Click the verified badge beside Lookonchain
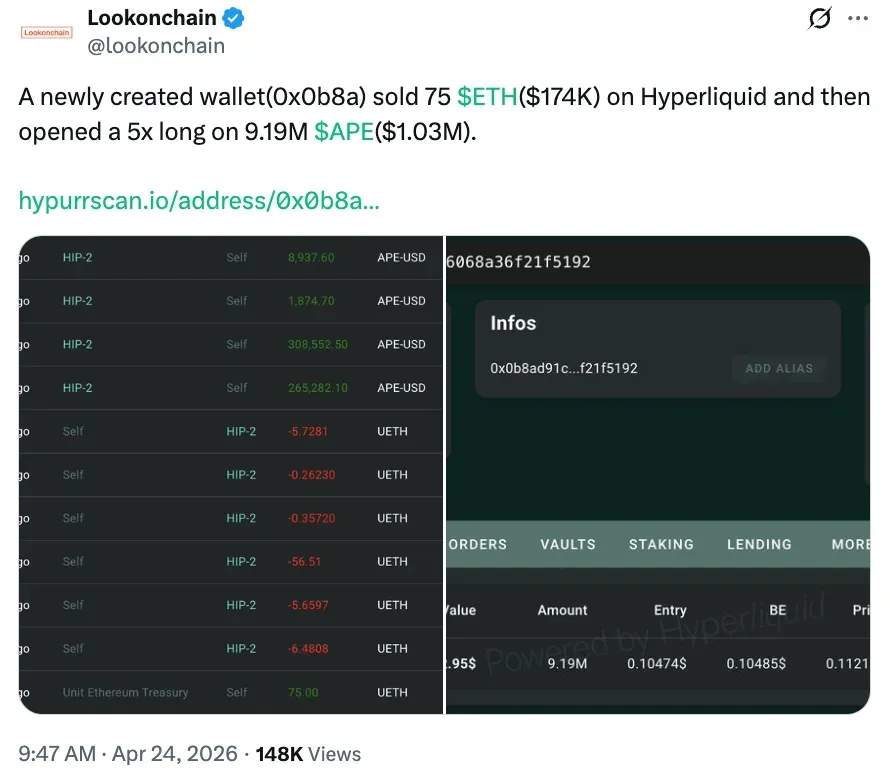Viewport: 890px width, 778px height. [x=233, y=17]
